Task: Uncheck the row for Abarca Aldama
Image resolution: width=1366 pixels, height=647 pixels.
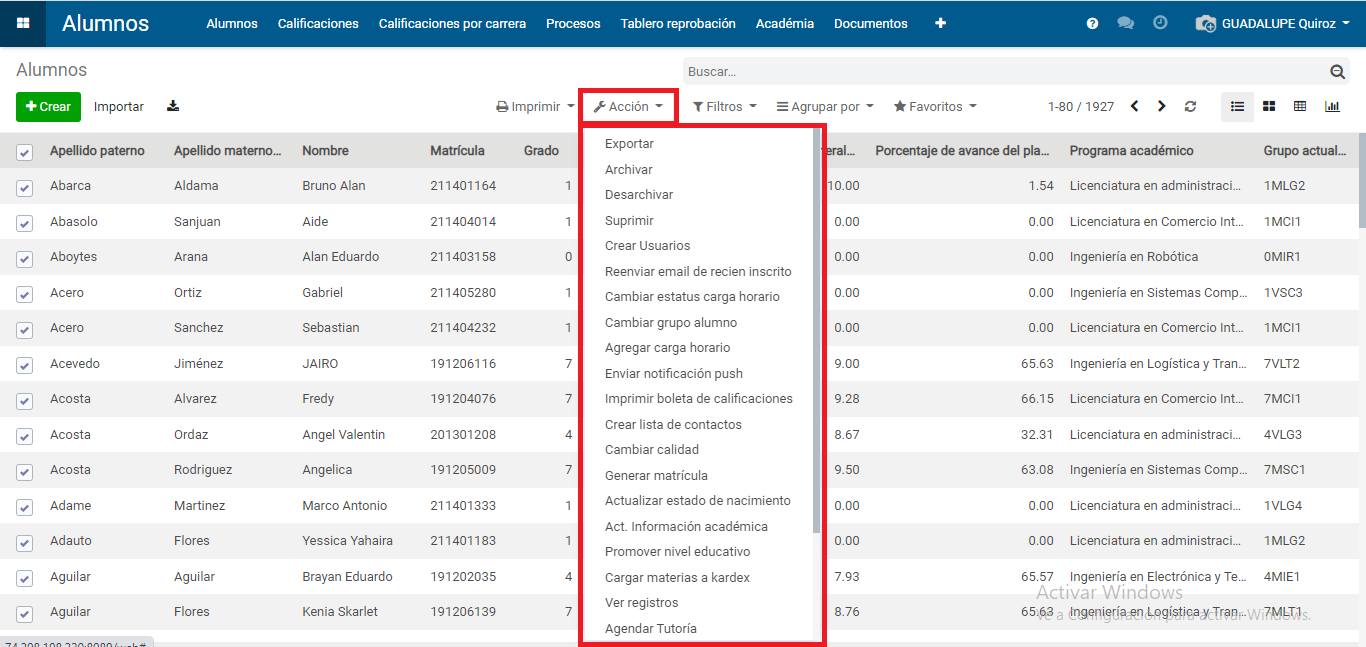Action: [25, 187]
